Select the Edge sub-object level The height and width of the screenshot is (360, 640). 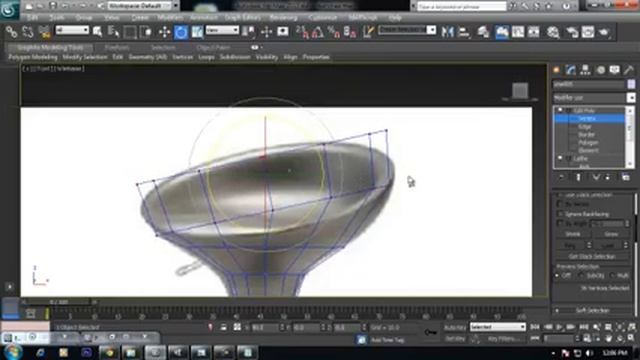point(585,127)
